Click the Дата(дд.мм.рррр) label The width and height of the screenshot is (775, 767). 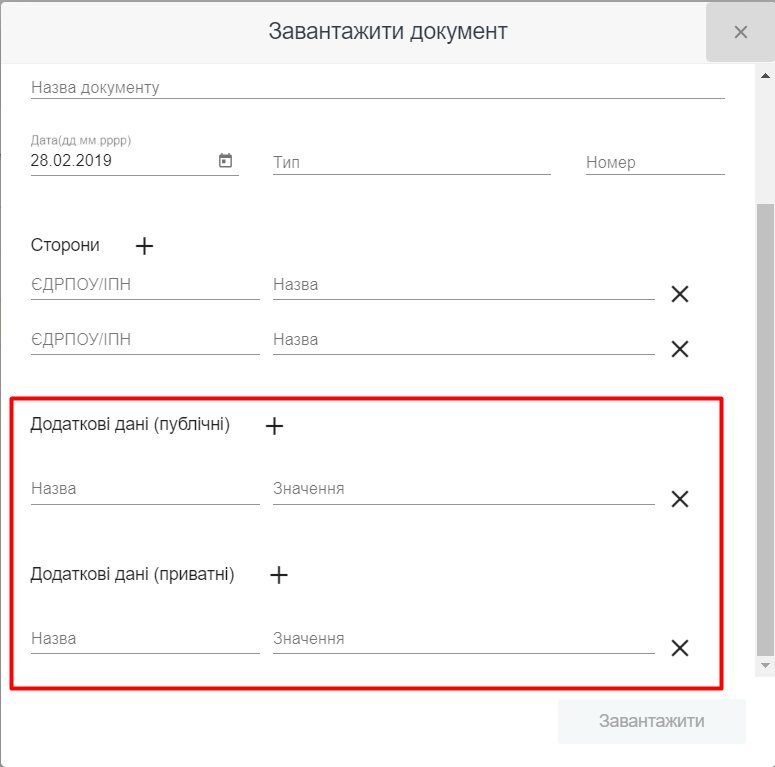[81, 140]
